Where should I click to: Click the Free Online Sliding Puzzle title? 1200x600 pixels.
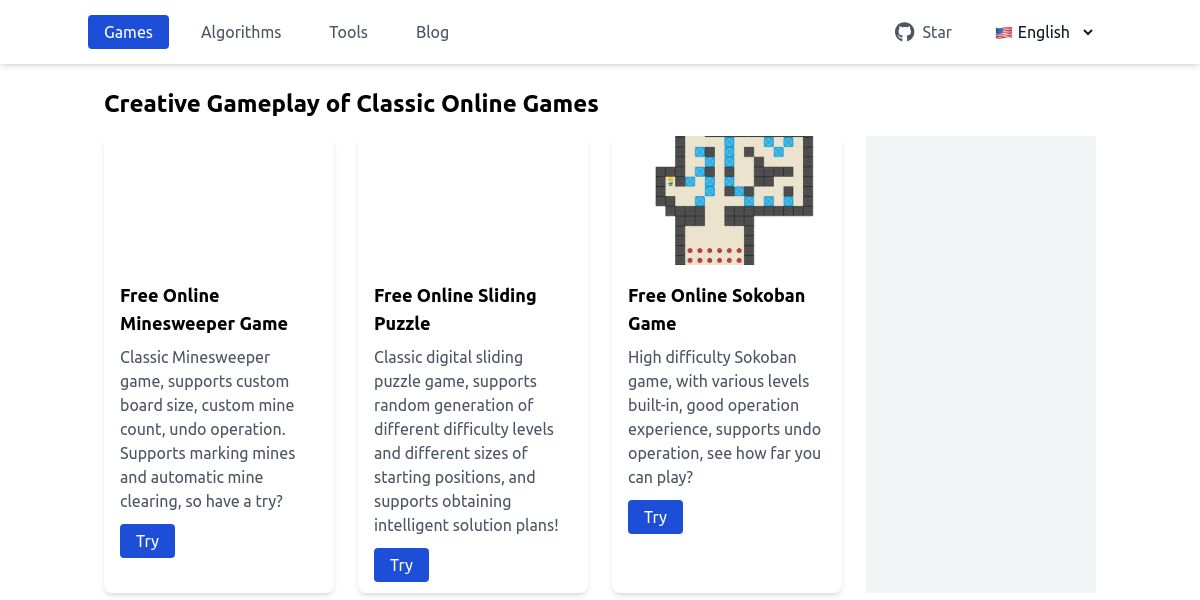[x=455, y=309]
